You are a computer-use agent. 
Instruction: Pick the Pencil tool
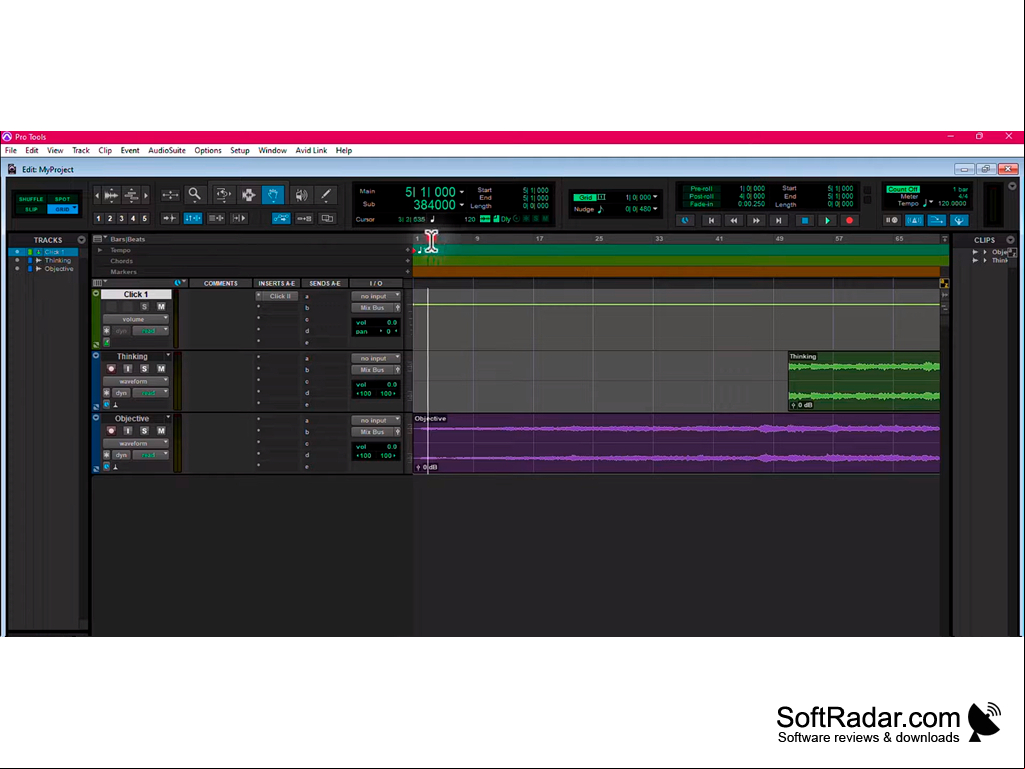point(326,194)
